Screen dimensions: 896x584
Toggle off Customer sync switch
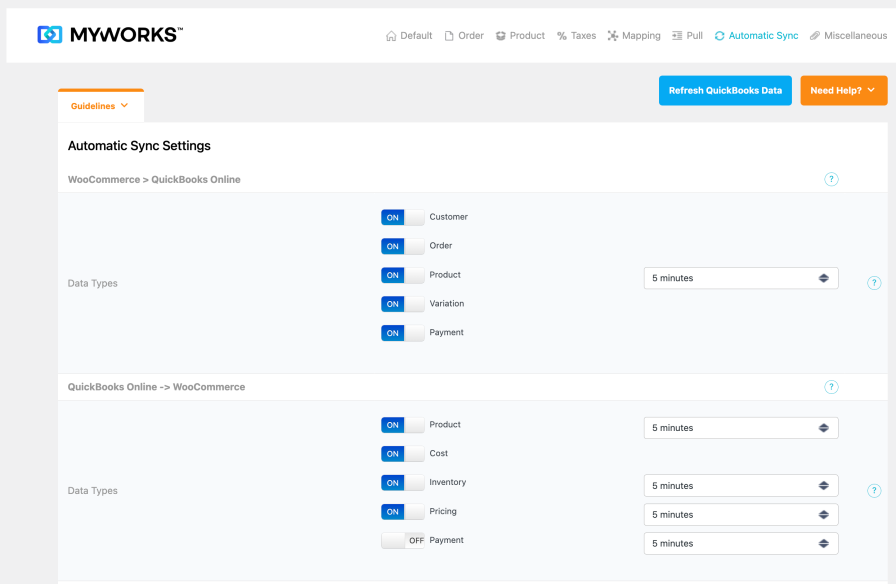pos(402,217)
